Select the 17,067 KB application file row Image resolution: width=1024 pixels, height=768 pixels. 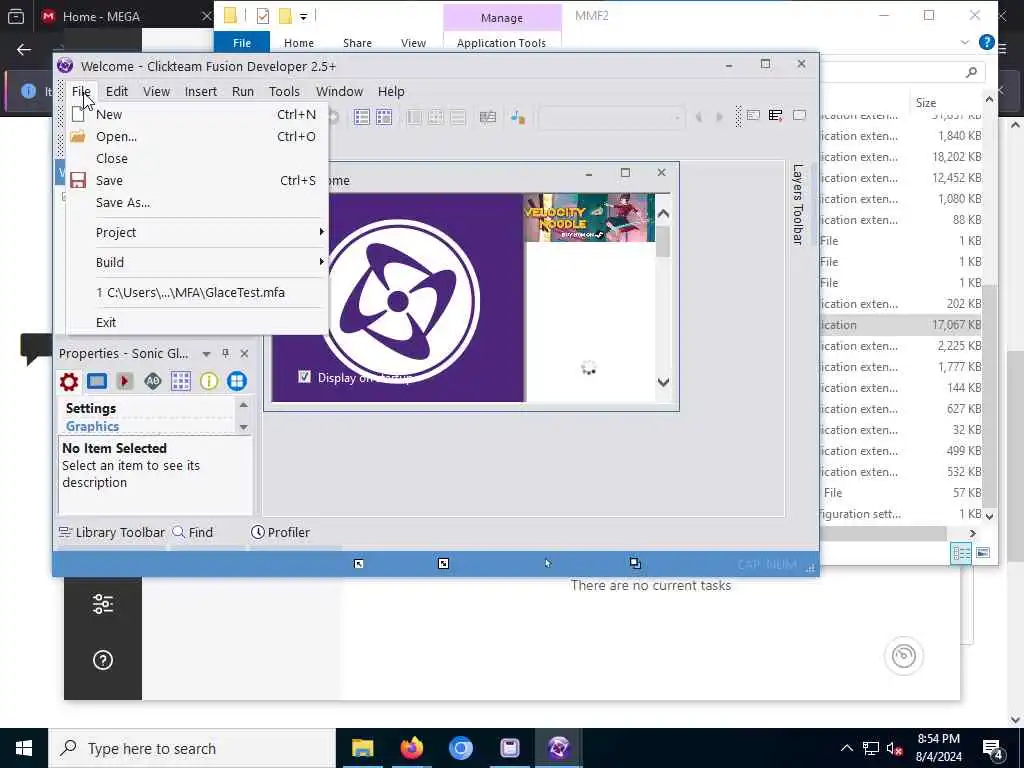(901, 325)
